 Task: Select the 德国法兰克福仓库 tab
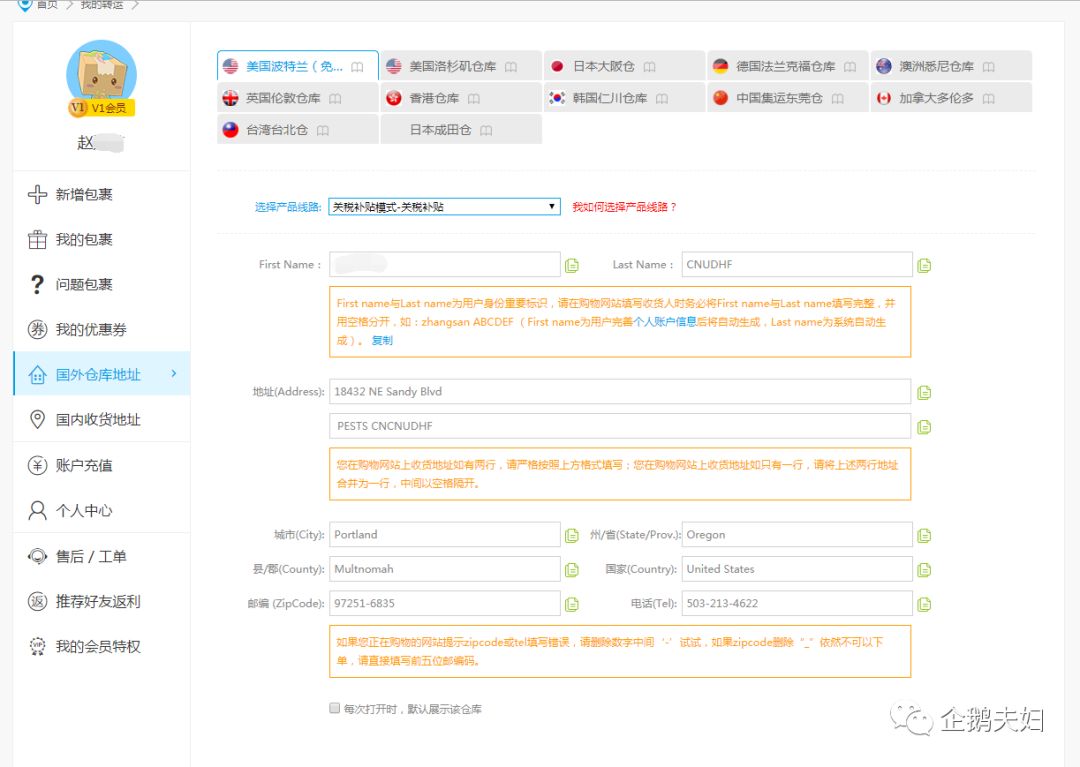785,67
